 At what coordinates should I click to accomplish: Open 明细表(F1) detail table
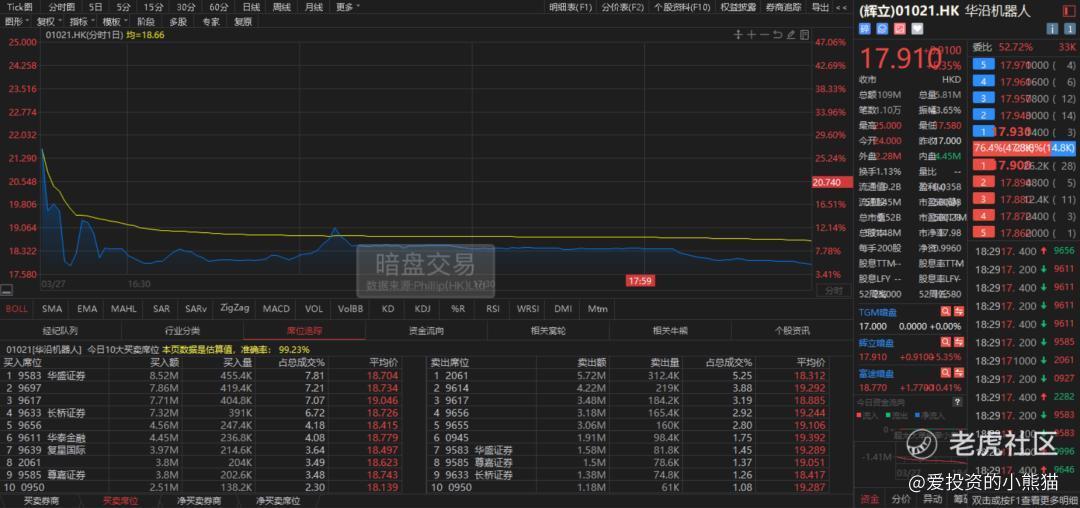pyautogui.click(x=570, y=7)
